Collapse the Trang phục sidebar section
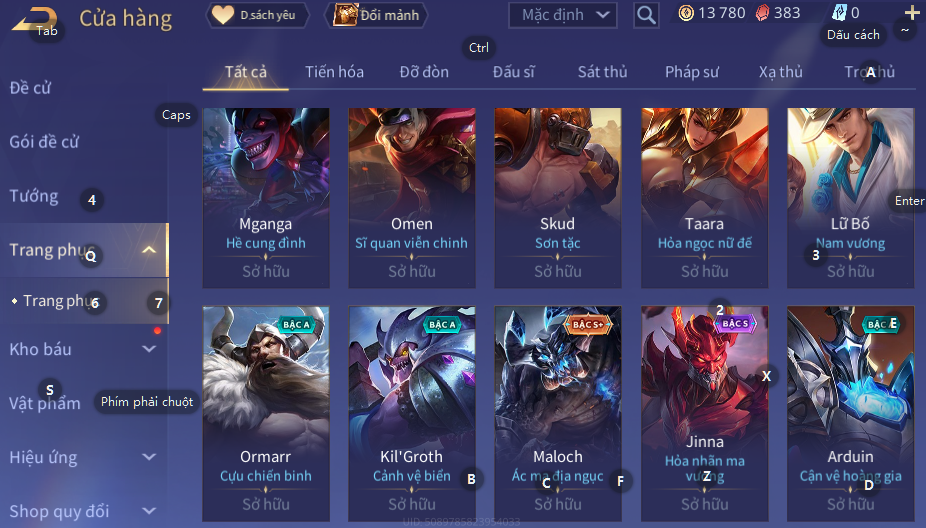926x528 pixels. pyautogui.click(x=149, y=250)
